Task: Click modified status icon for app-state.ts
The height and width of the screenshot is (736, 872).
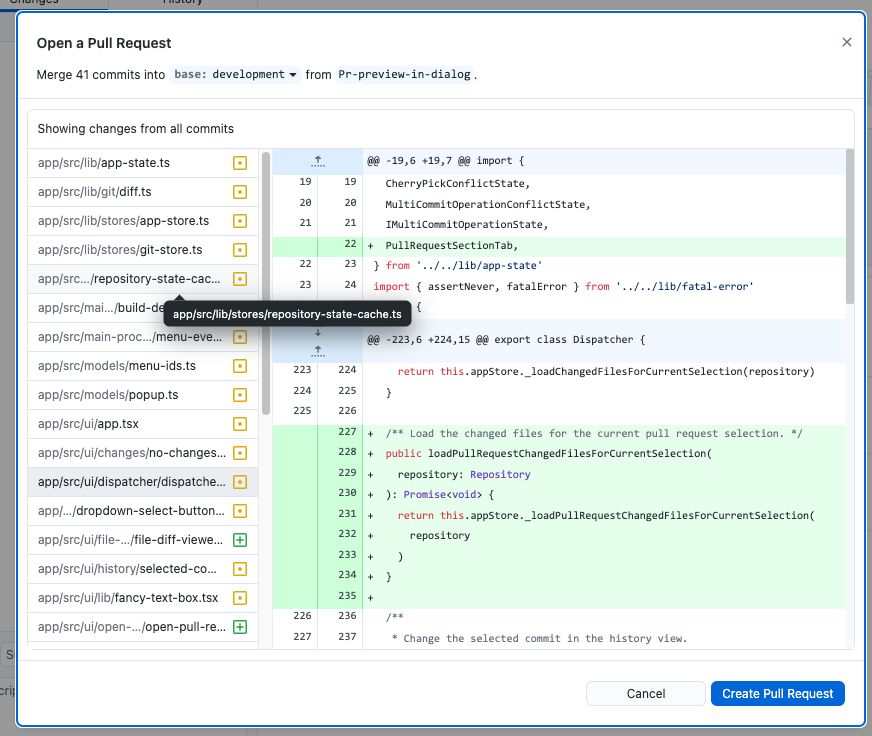Action: (240, 163)
